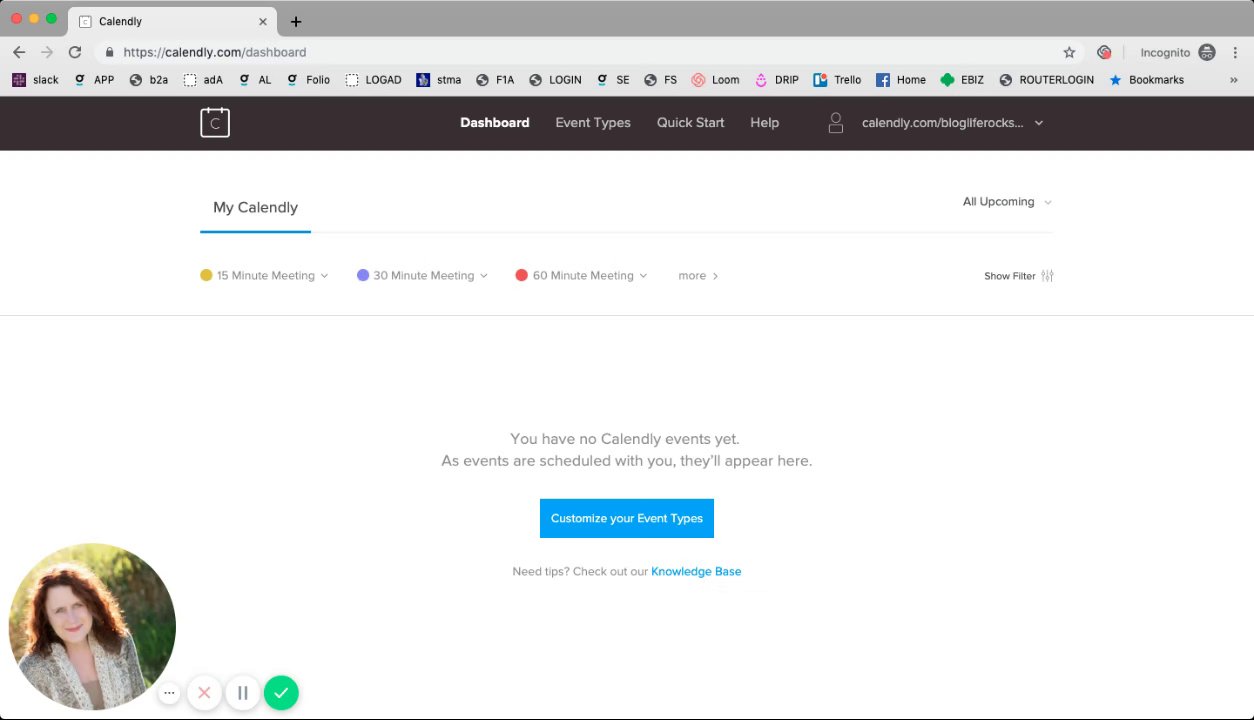The height and width of the screenshot is (720, 1254).
Task: Cancel recording with red X button
Action: tap(204, 692)
